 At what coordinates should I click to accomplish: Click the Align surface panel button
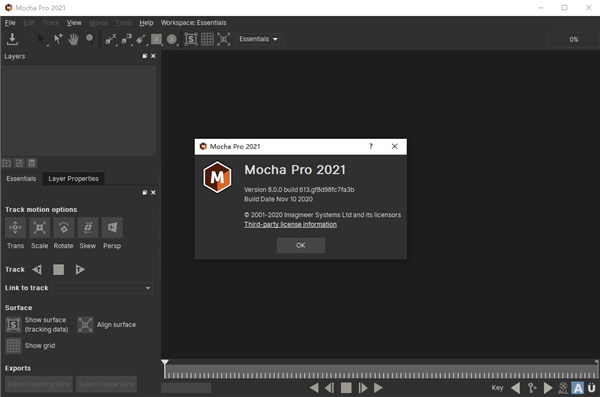[85, 325]
